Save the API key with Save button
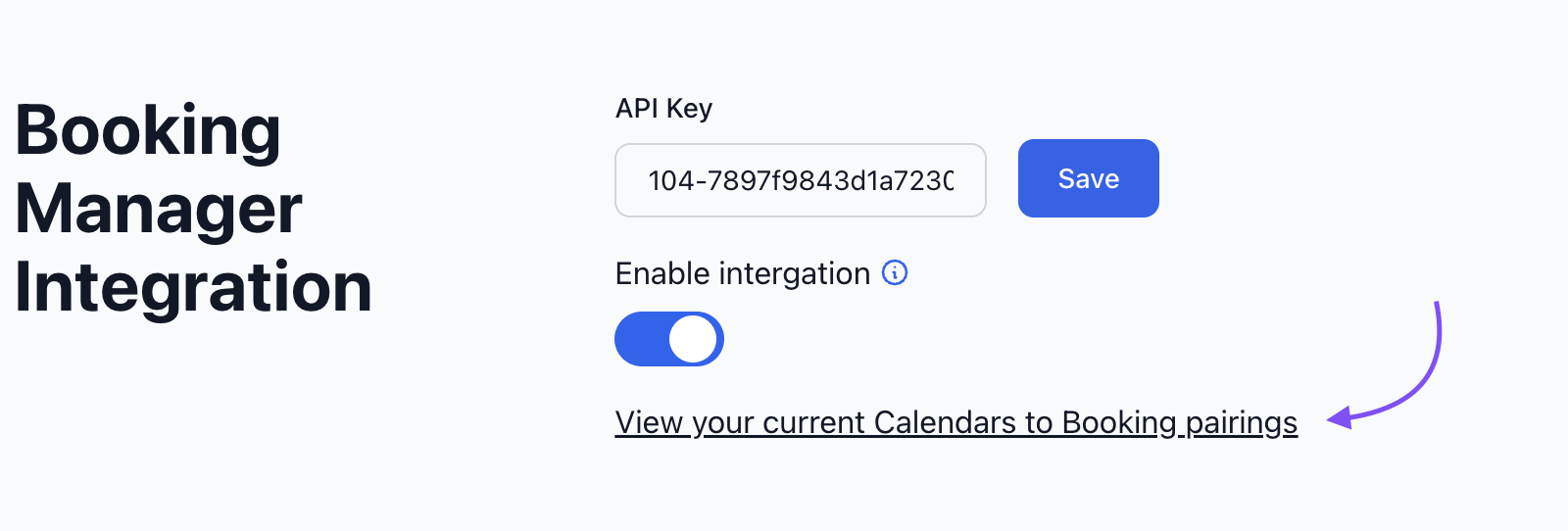 [1089, 178]
